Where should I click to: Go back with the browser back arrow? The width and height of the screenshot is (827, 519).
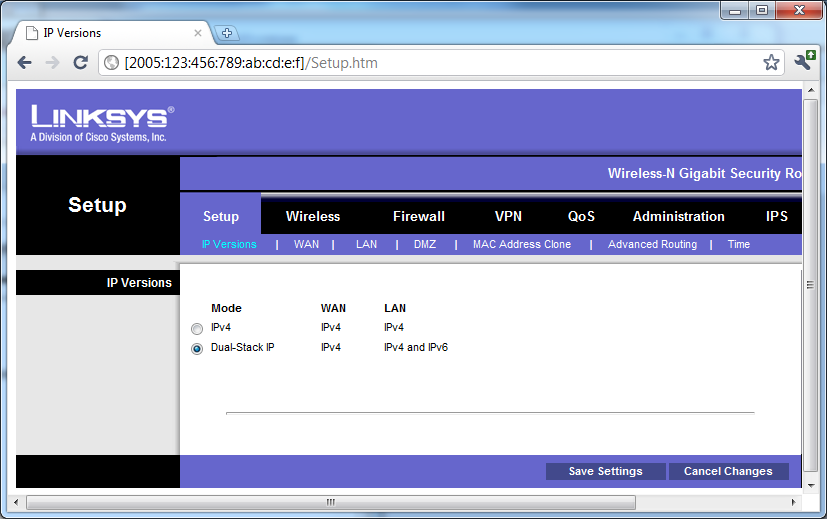click(x=24, y=63)
